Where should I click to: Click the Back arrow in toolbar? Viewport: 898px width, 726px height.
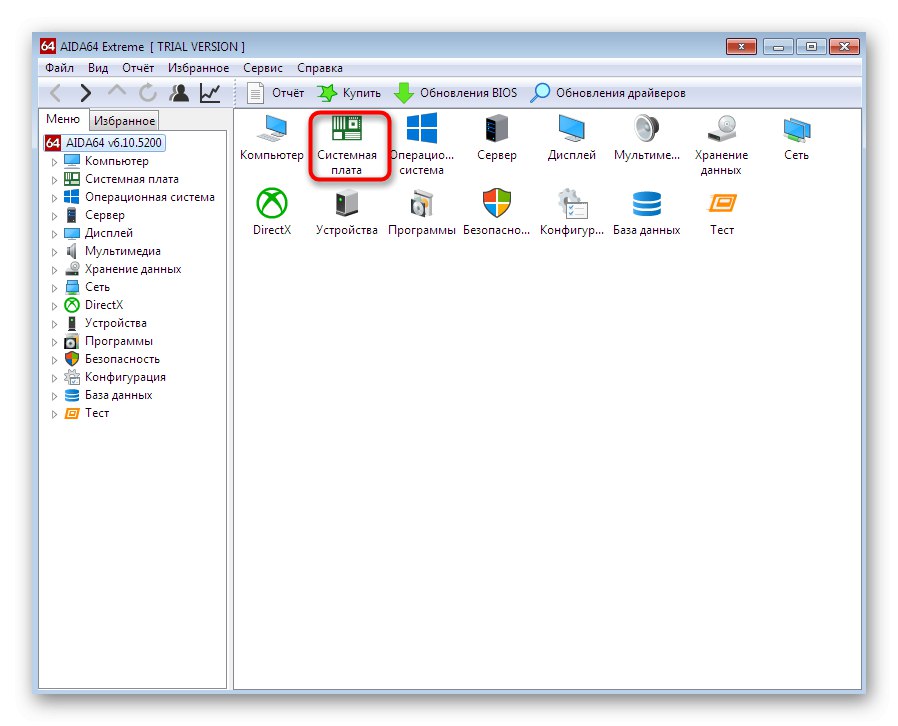tap(56, 93)
